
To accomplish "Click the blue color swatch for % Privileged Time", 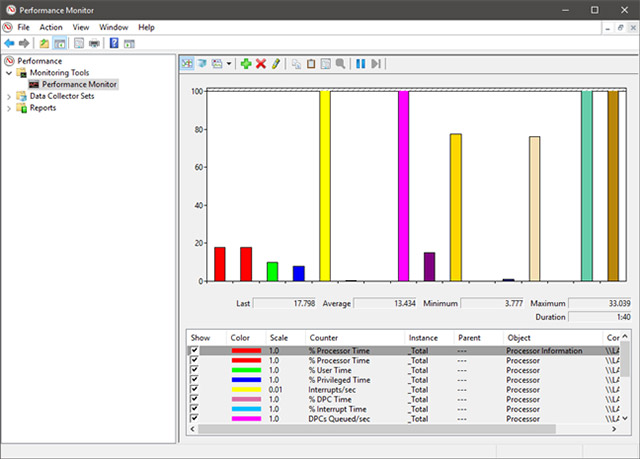I will pyautogui.click(x=246, y=380).
